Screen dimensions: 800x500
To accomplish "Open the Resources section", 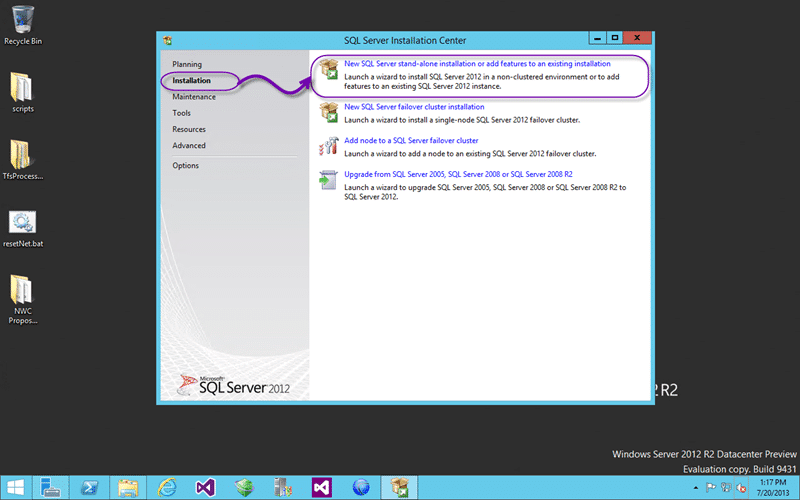I will click(189, 130).
